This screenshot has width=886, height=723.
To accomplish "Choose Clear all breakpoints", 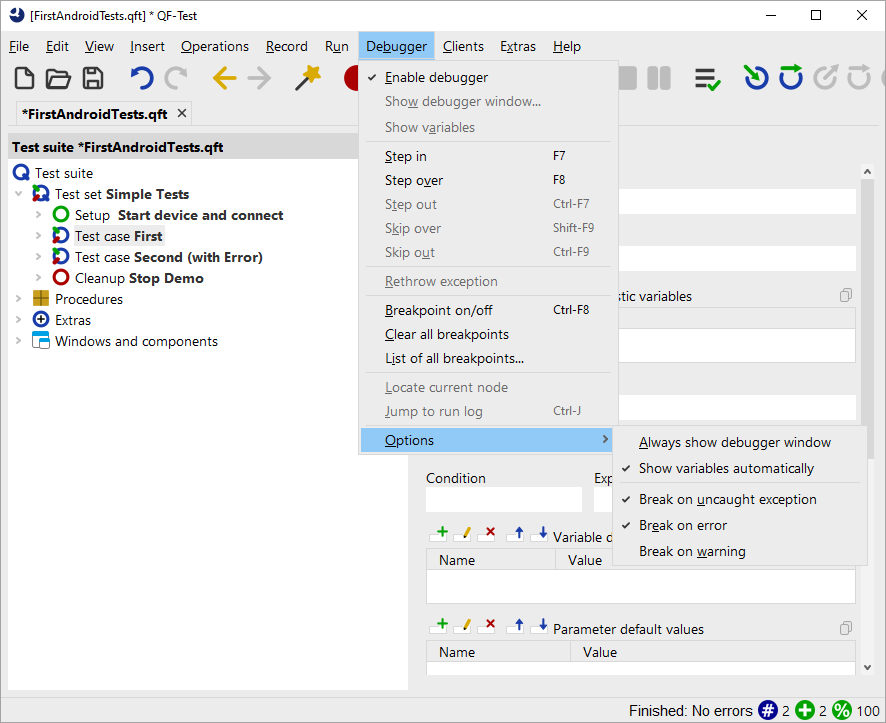I will point(447,334).
